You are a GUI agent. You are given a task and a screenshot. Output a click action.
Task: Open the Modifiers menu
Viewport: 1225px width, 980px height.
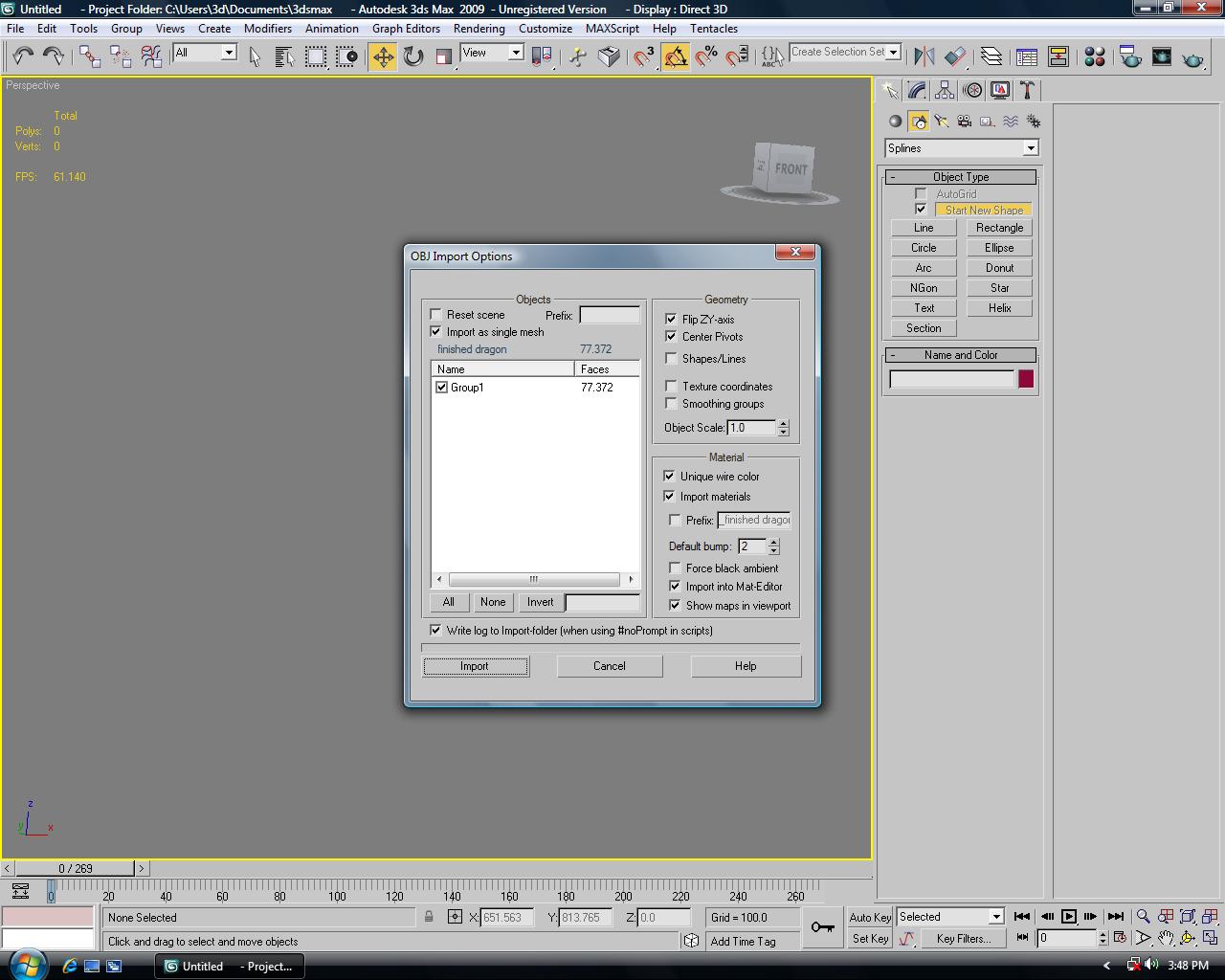pos(267,29)
